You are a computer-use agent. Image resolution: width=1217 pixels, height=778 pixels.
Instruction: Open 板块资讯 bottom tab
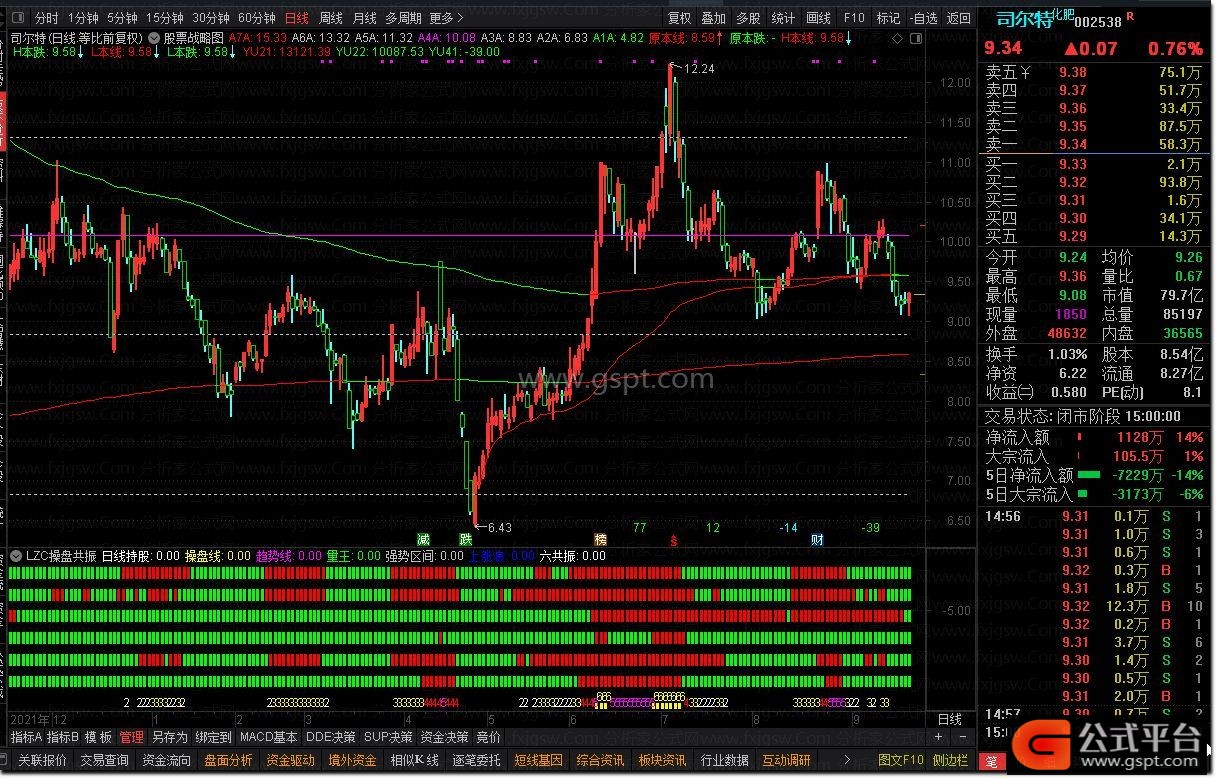[662, 760]
